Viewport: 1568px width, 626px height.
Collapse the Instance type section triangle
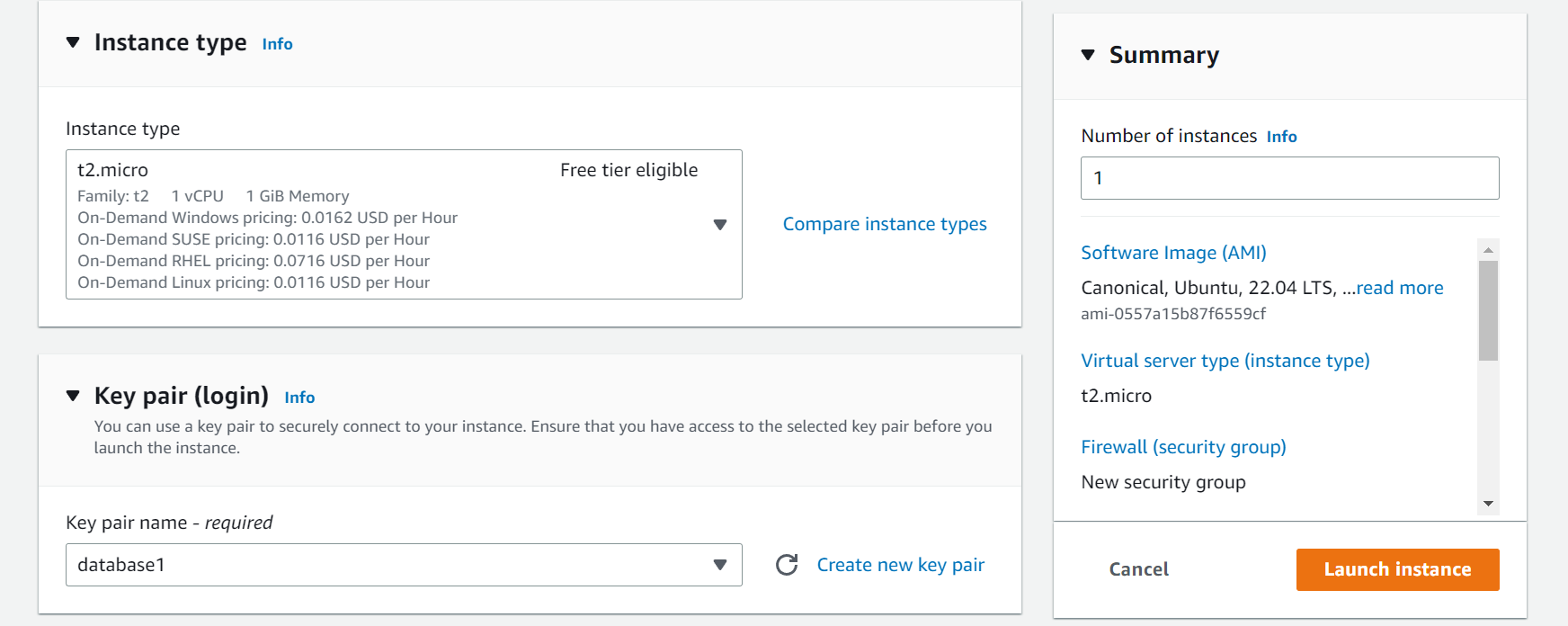tap(74, 42)
